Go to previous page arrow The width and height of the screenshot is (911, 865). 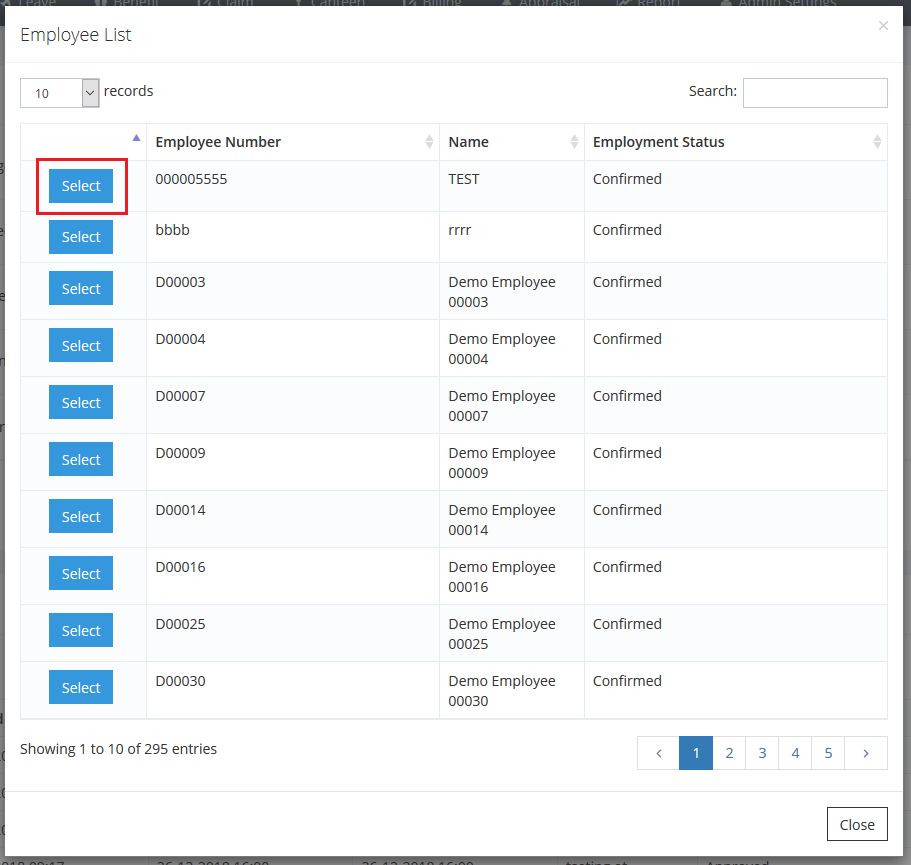pos(658,753)
